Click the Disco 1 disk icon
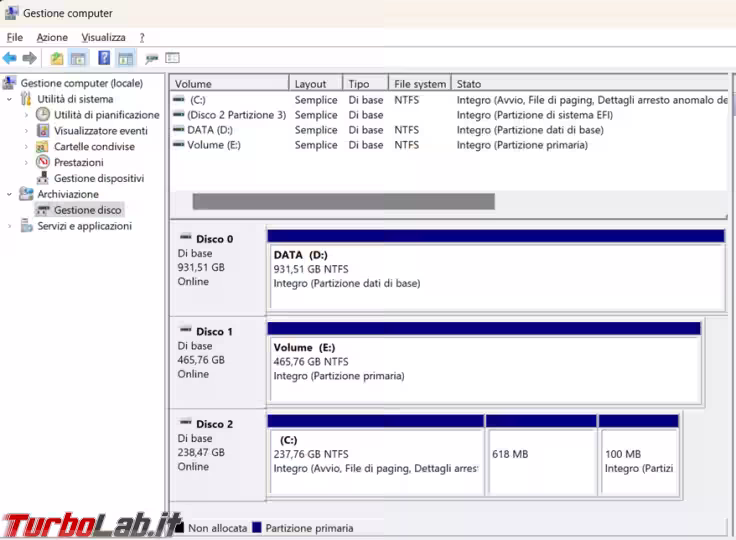736x540 pixels. 185,330
